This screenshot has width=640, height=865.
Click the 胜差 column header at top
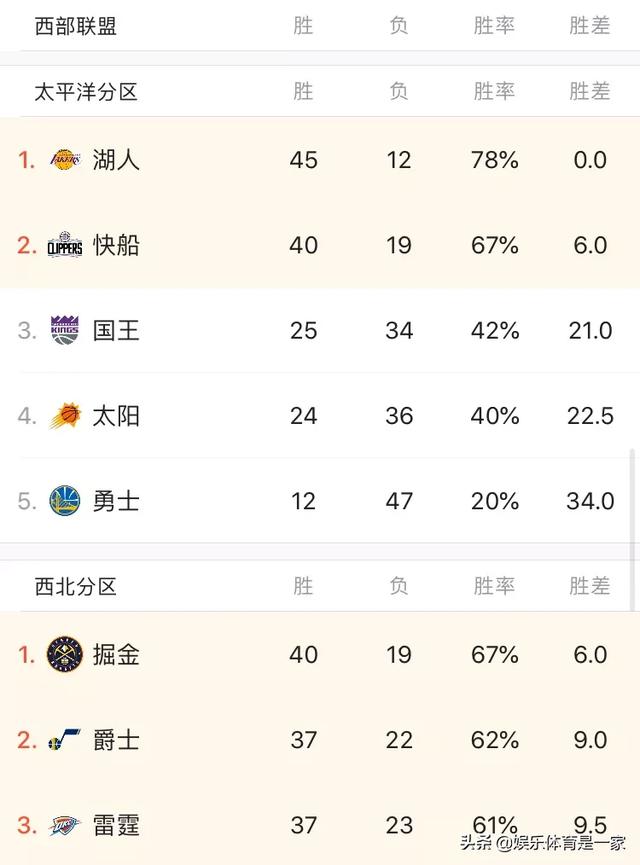(590, 26)
